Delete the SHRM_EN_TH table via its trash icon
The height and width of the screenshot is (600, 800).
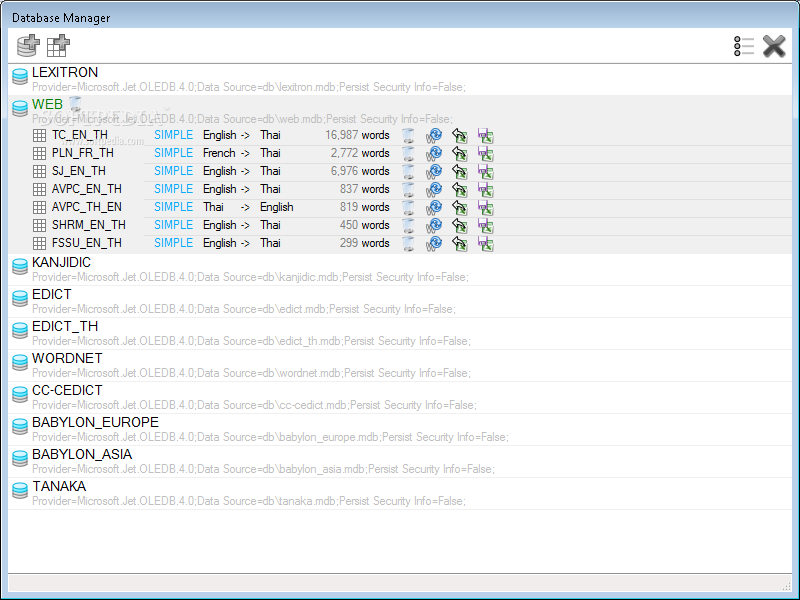click(408, 226)
